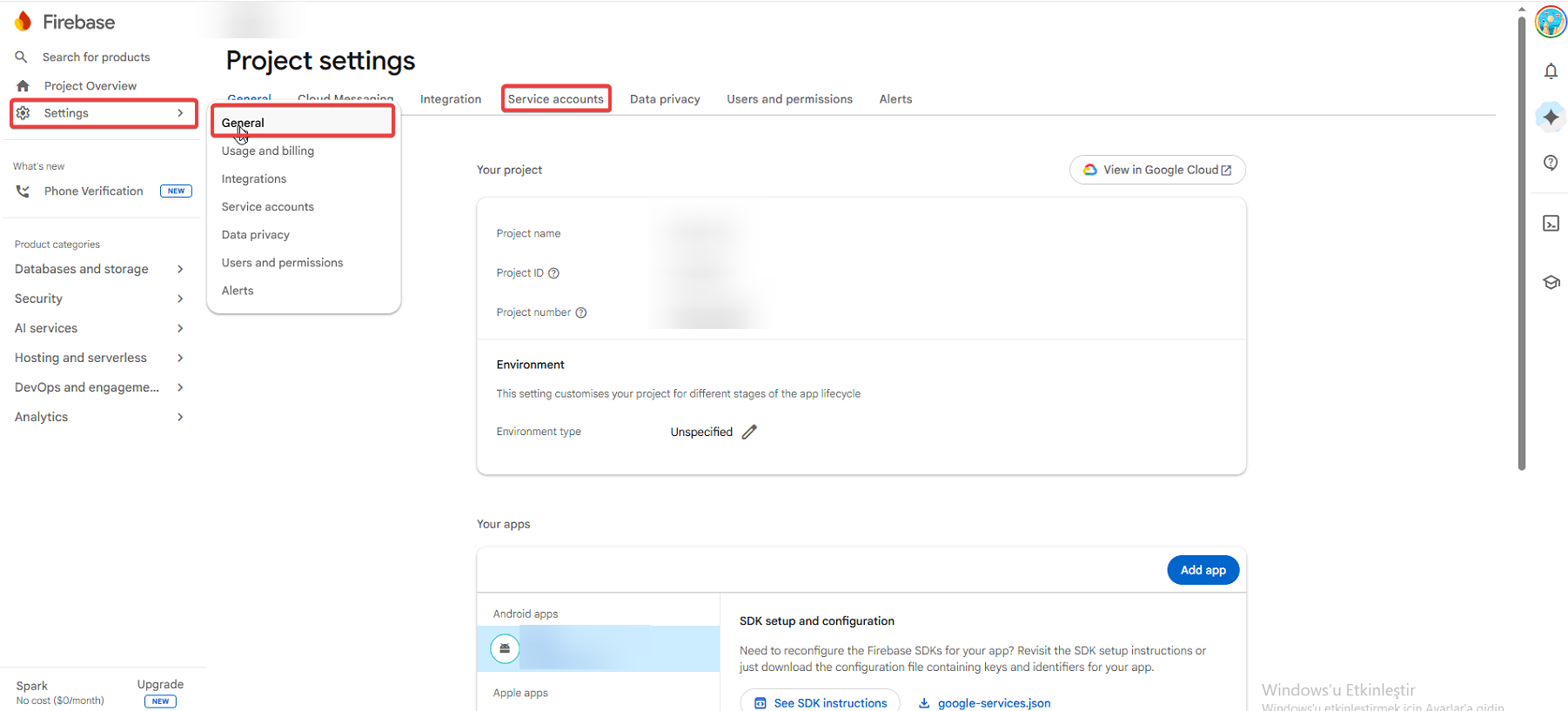Open the Cloud Shell terminal icon
The image size is (1568, 711).
(x=1551, y=224)
